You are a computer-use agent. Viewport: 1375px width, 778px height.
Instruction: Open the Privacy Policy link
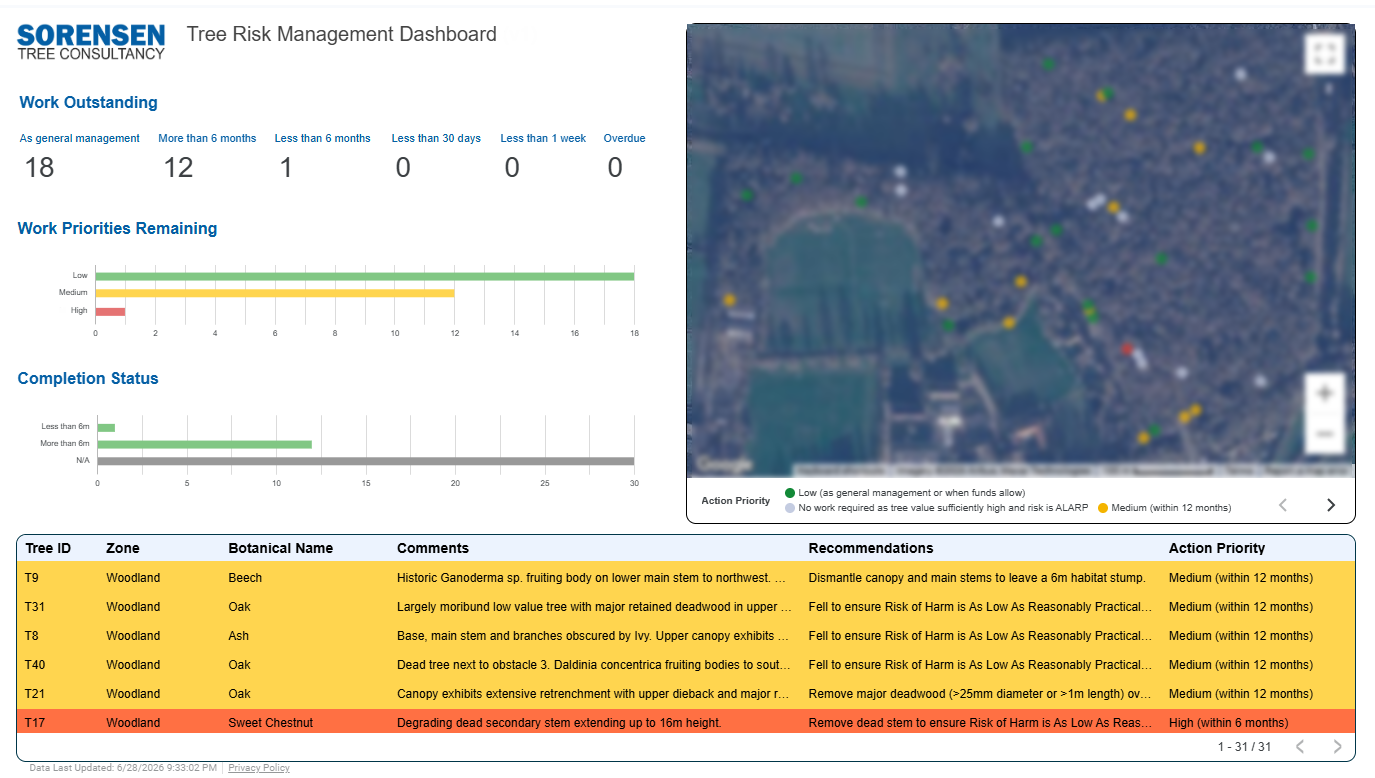point(259,768)
